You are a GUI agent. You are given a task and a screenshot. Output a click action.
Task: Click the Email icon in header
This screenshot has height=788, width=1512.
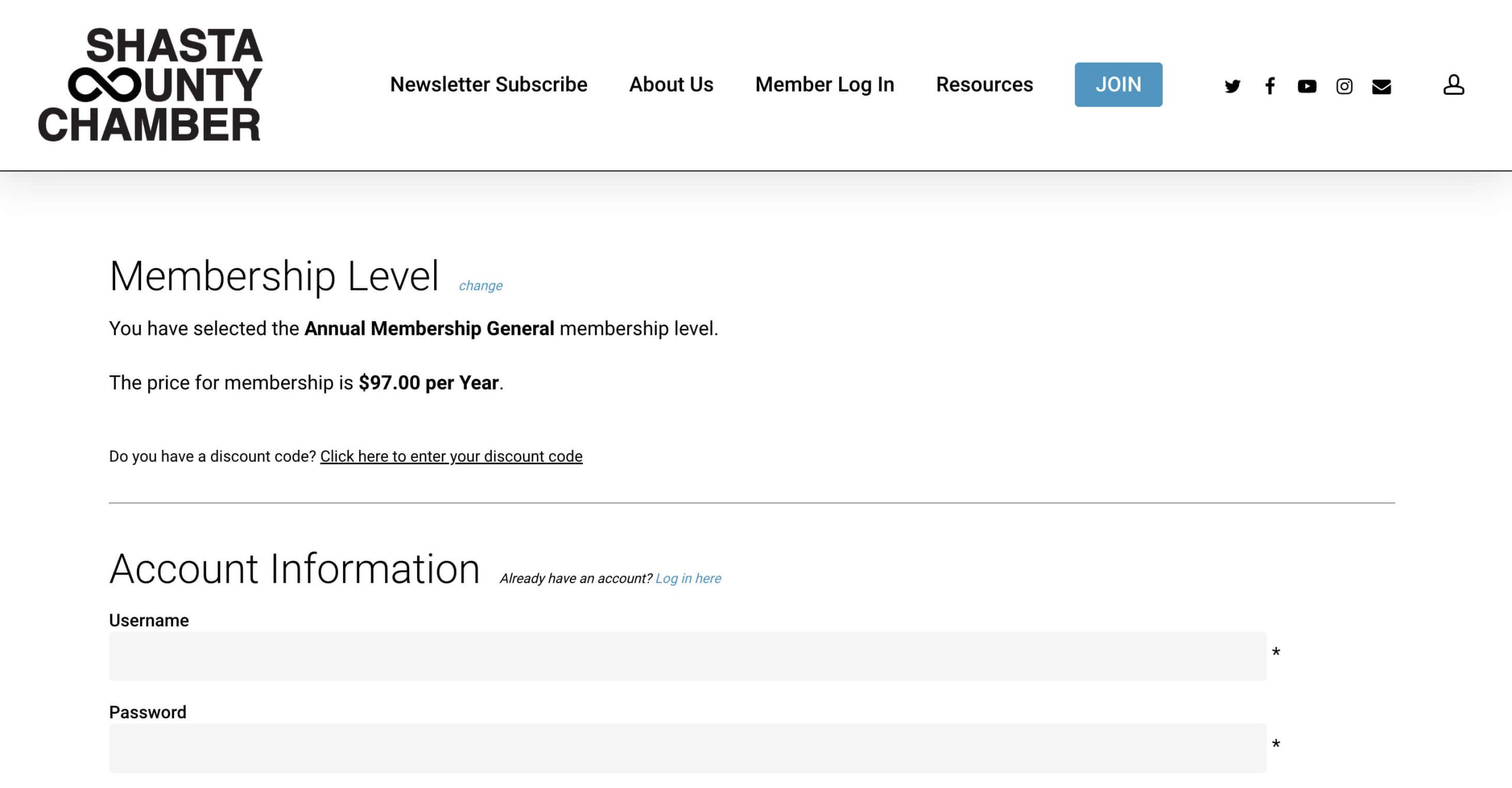pyautogui.click(x=1382, y=84)
